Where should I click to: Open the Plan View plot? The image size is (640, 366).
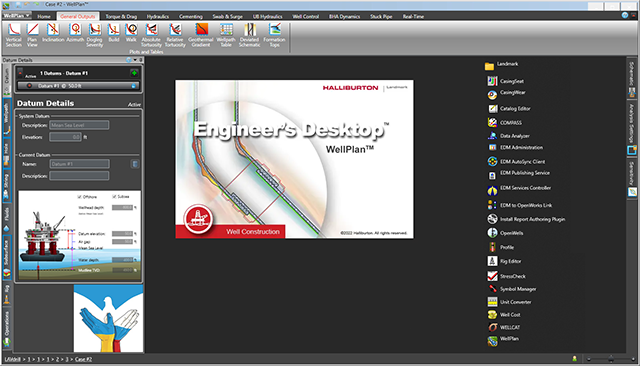pos(32,35)
